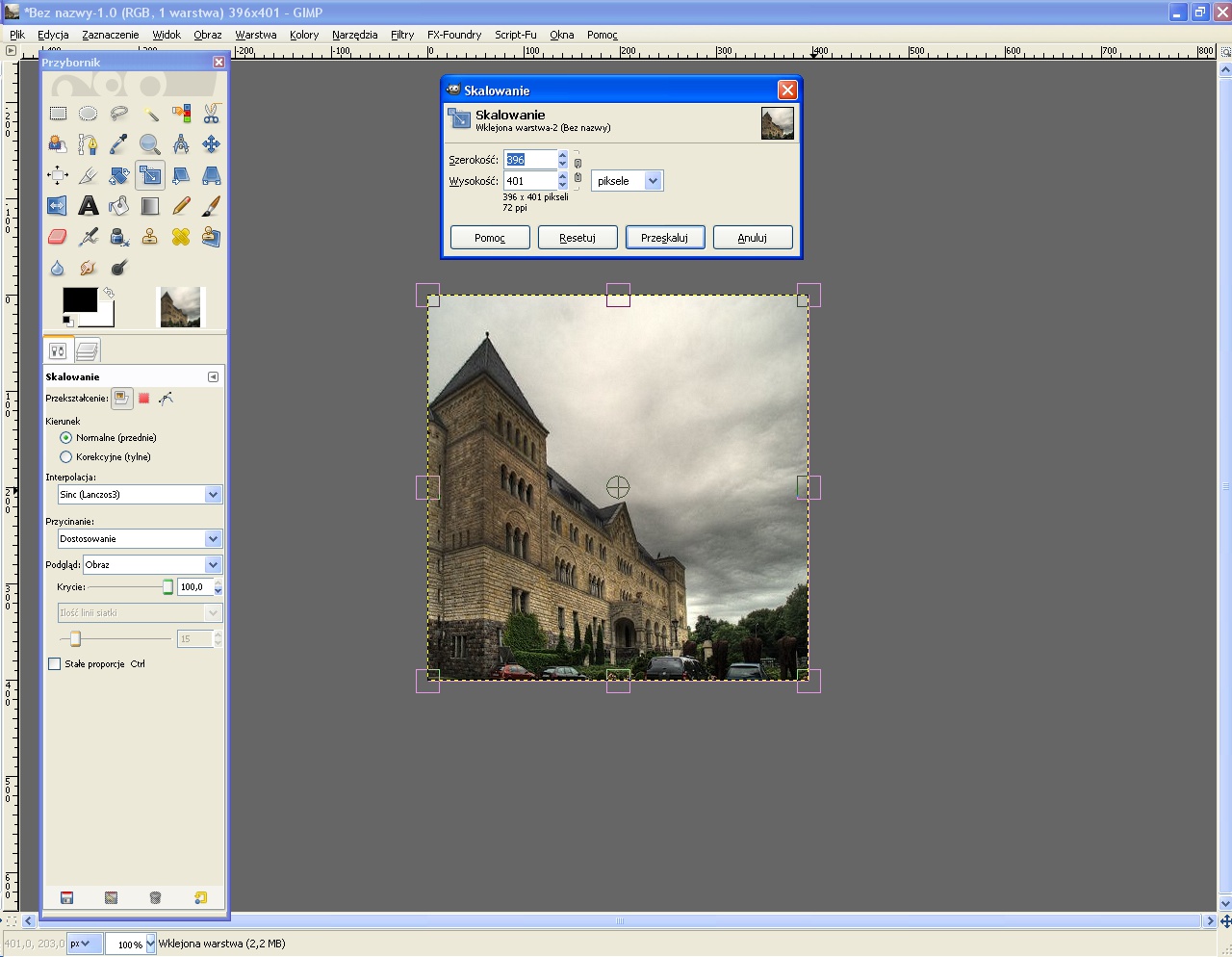Open the Interpolacja dropdown showing Sinc (Lanczos3)
The image size is (1232, 957).
click(x=140, y=495)
